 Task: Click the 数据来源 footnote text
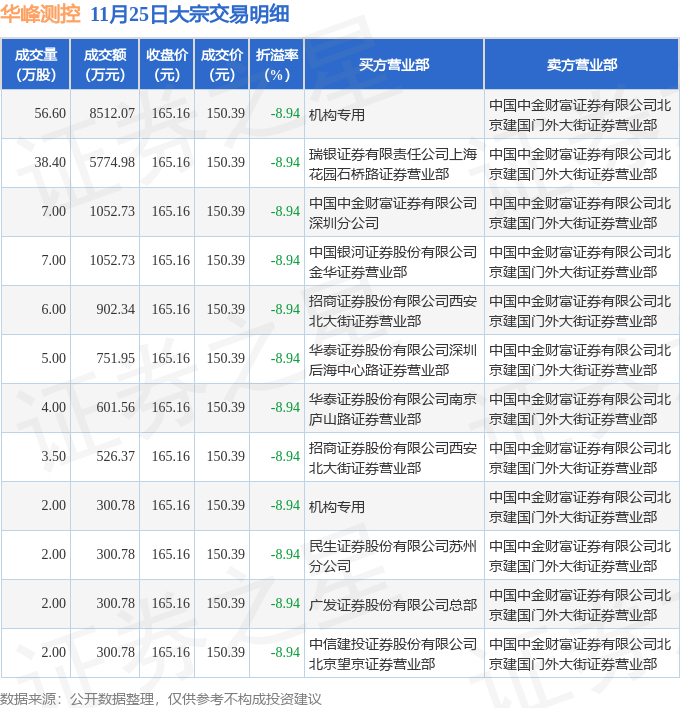pos(161,699)
